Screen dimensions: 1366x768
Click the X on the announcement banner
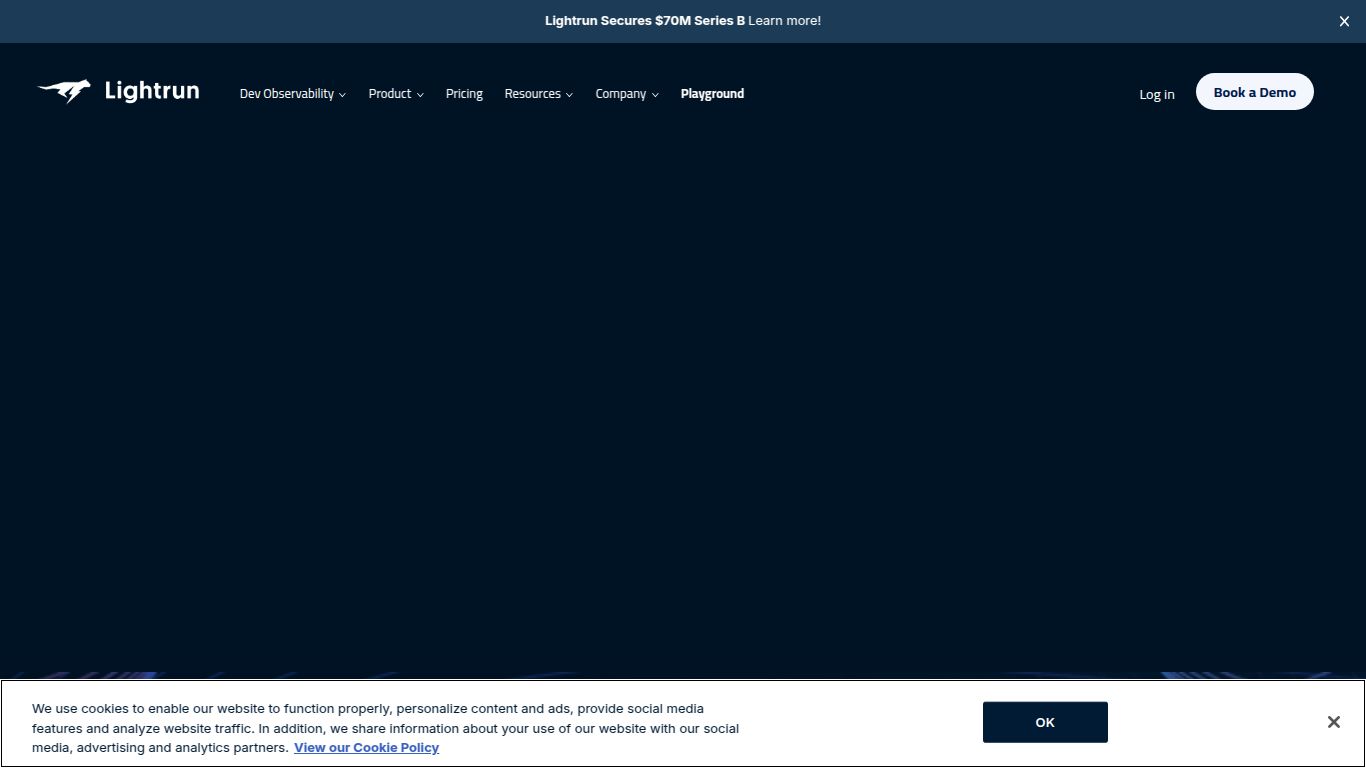pyautogui.click(x=1344, y=21)
